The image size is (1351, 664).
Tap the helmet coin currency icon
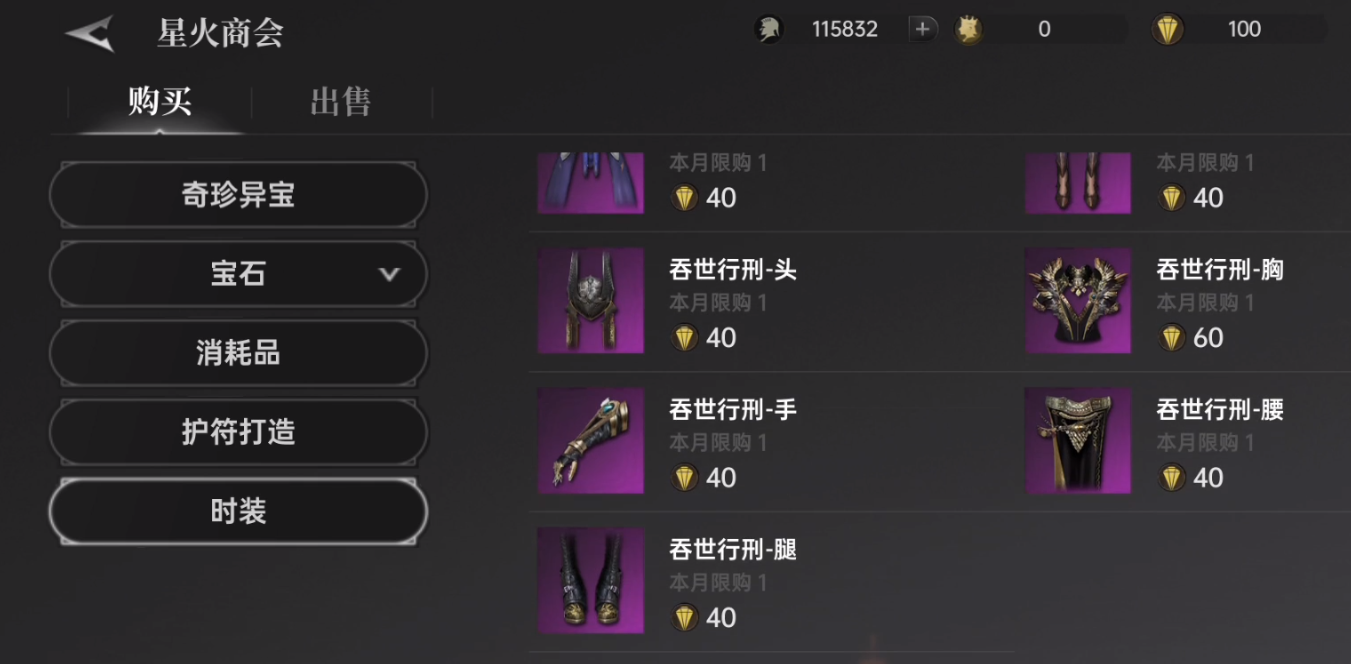(x=768, y=30)
